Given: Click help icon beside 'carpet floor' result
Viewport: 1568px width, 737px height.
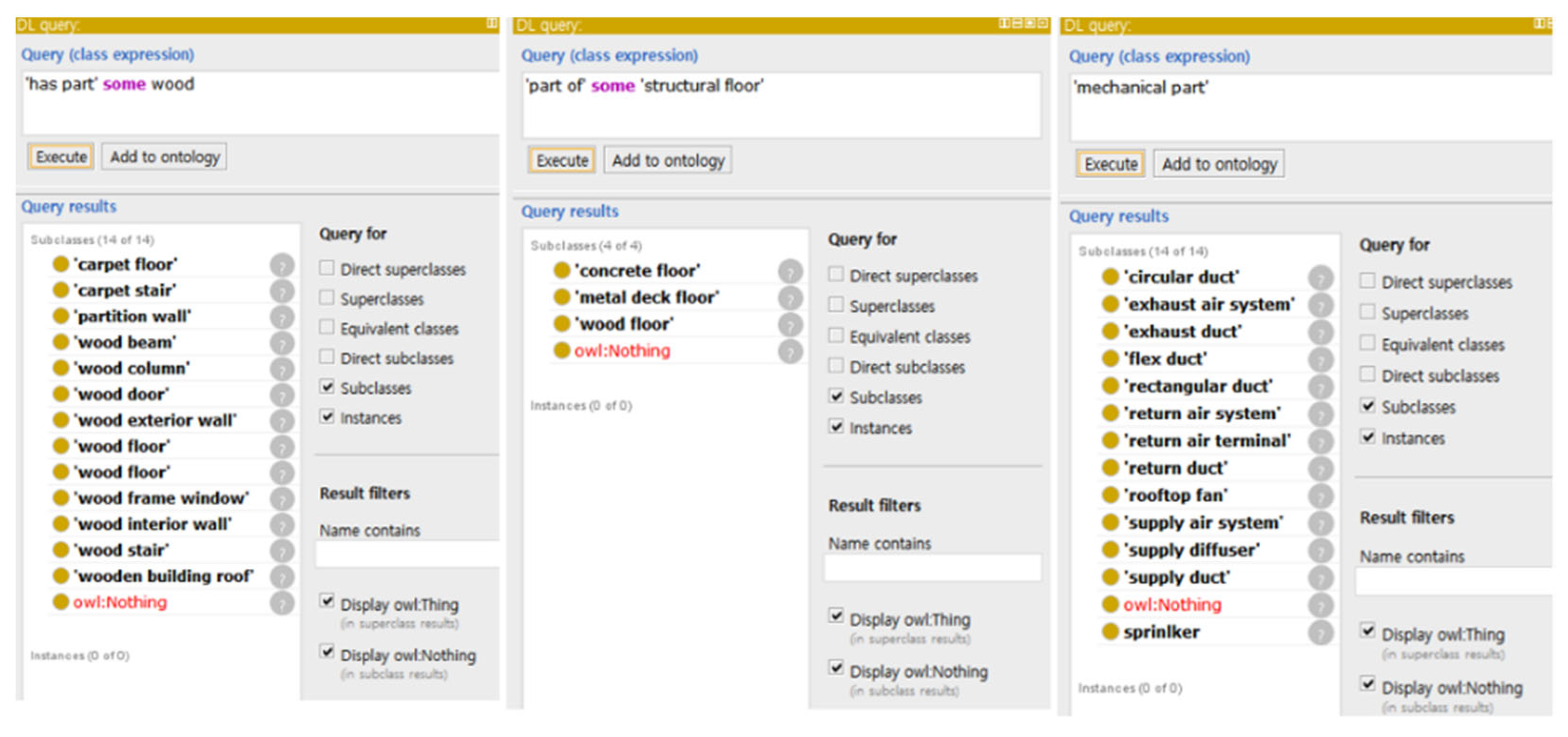Looking at the screenshot, I should 282,265.
